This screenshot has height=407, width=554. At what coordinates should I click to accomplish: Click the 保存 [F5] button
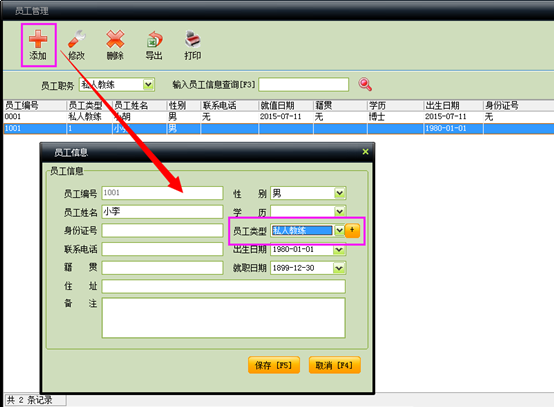click(x=274, y=365)
